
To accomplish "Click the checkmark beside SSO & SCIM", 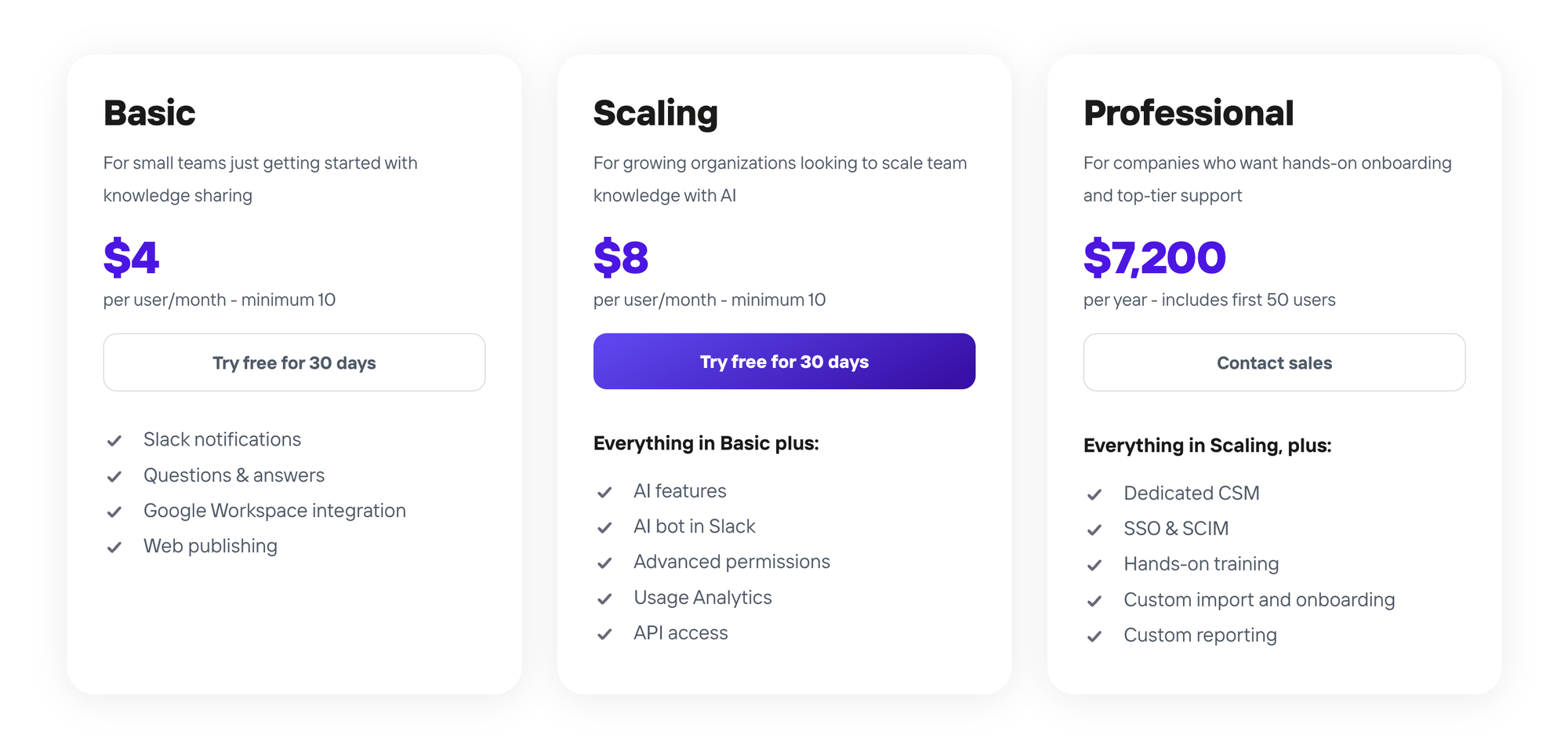I will coord(1094,529).
